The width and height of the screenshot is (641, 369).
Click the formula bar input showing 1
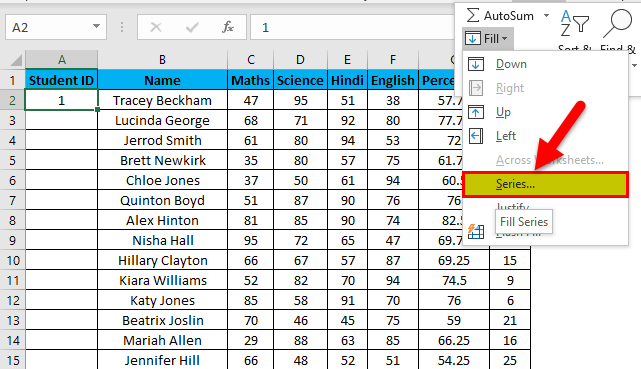point(353,27)
